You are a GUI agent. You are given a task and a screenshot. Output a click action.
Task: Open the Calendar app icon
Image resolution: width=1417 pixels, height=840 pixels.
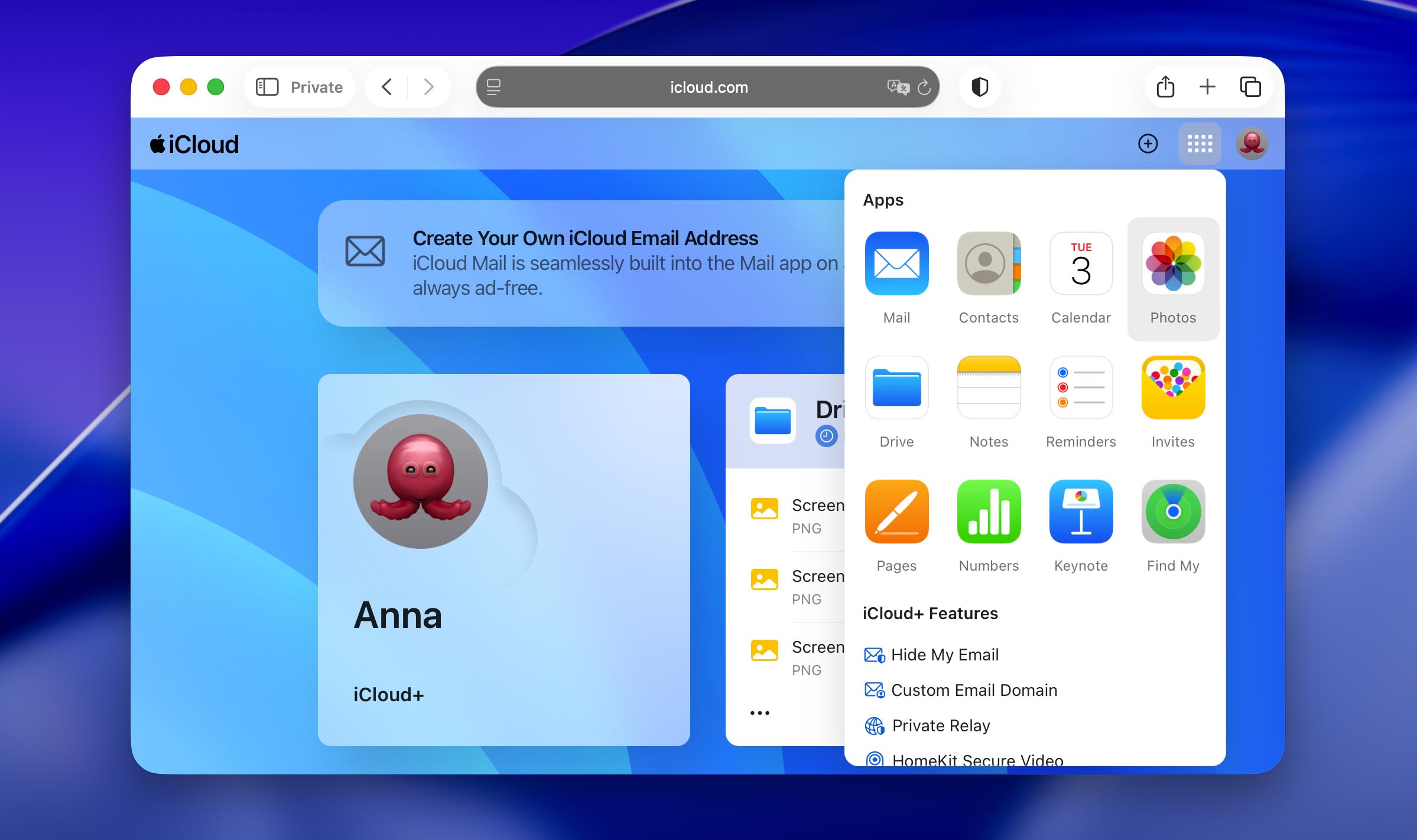pyautogui.click(x=1081, y=263)
